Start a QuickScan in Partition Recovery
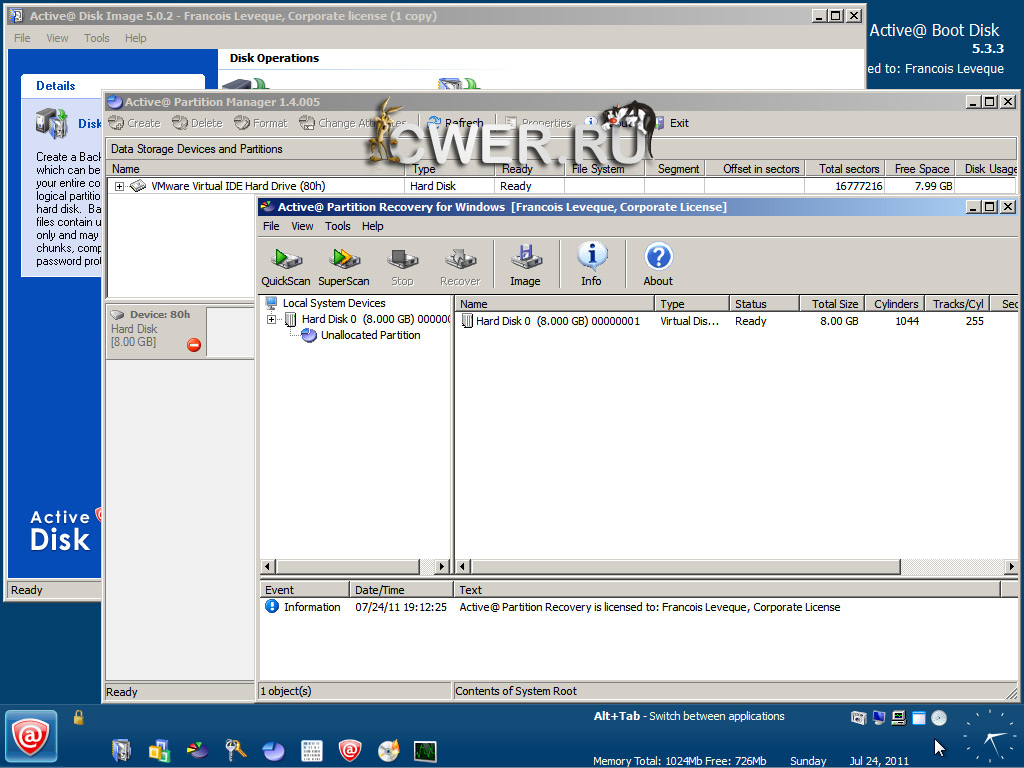This screenshot has width=1024, height=768. pyautogui.click(x=286, y=266)
